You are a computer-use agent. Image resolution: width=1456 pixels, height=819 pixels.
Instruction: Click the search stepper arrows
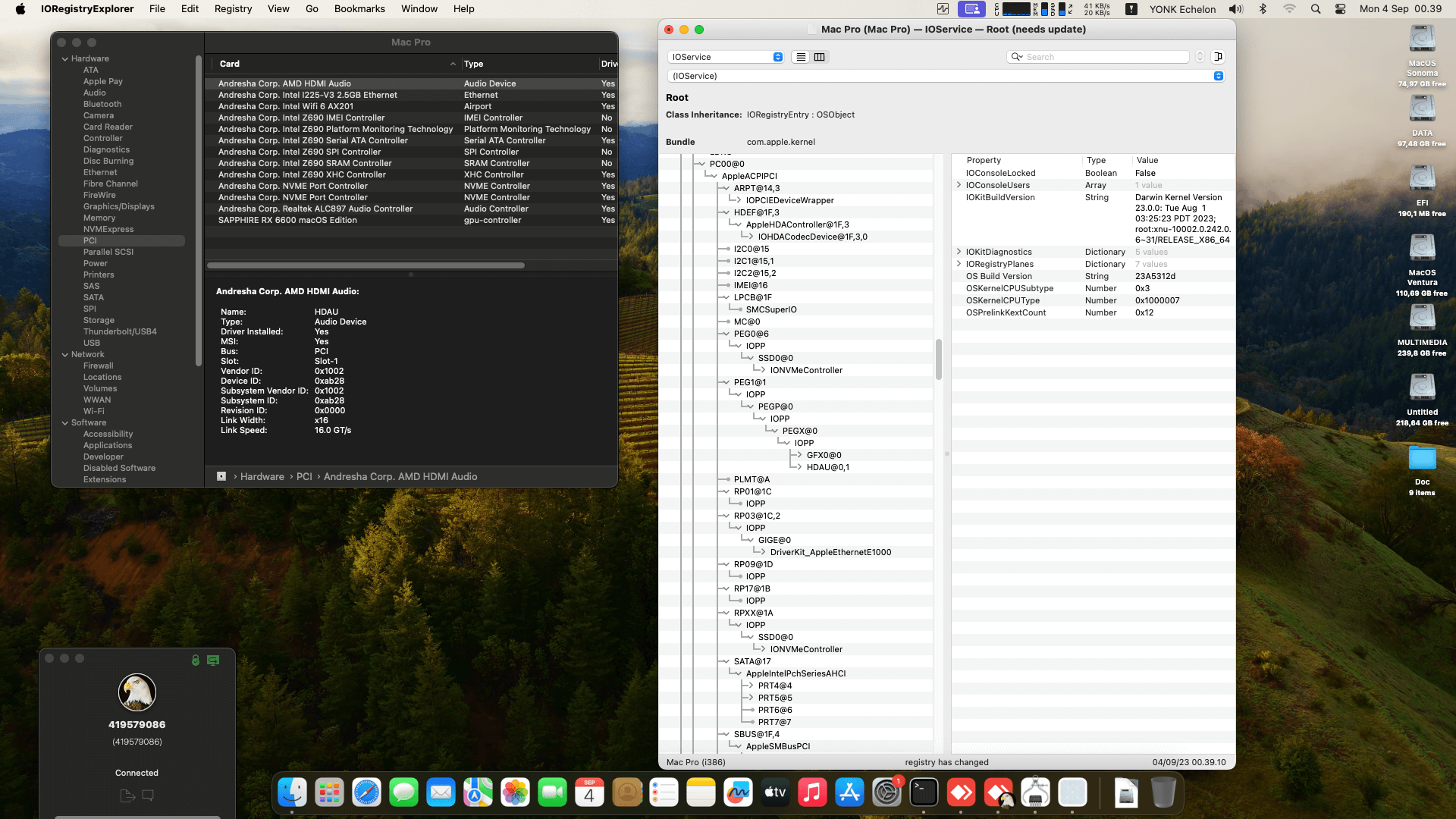[x=1200, y=57]
